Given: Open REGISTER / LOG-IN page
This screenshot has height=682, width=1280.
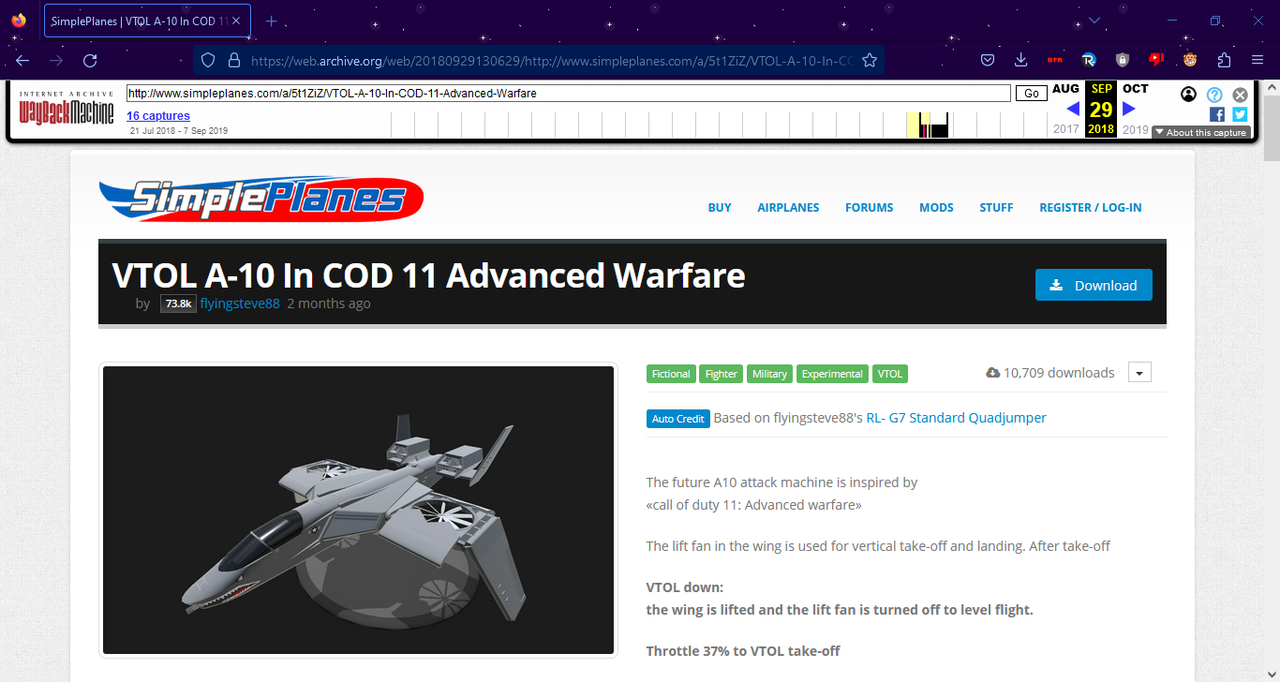Looking at the screenshot, I should 1090,208.
